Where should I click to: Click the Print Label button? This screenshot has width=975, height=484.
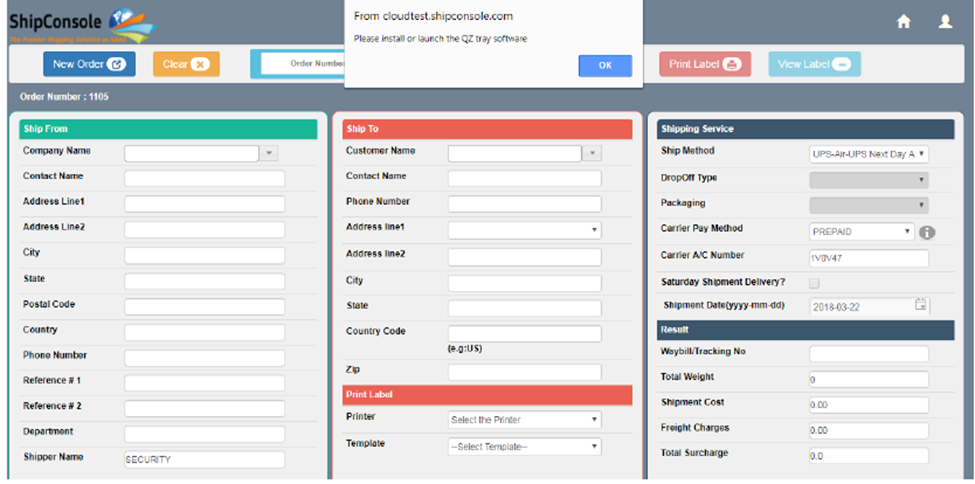705,64
